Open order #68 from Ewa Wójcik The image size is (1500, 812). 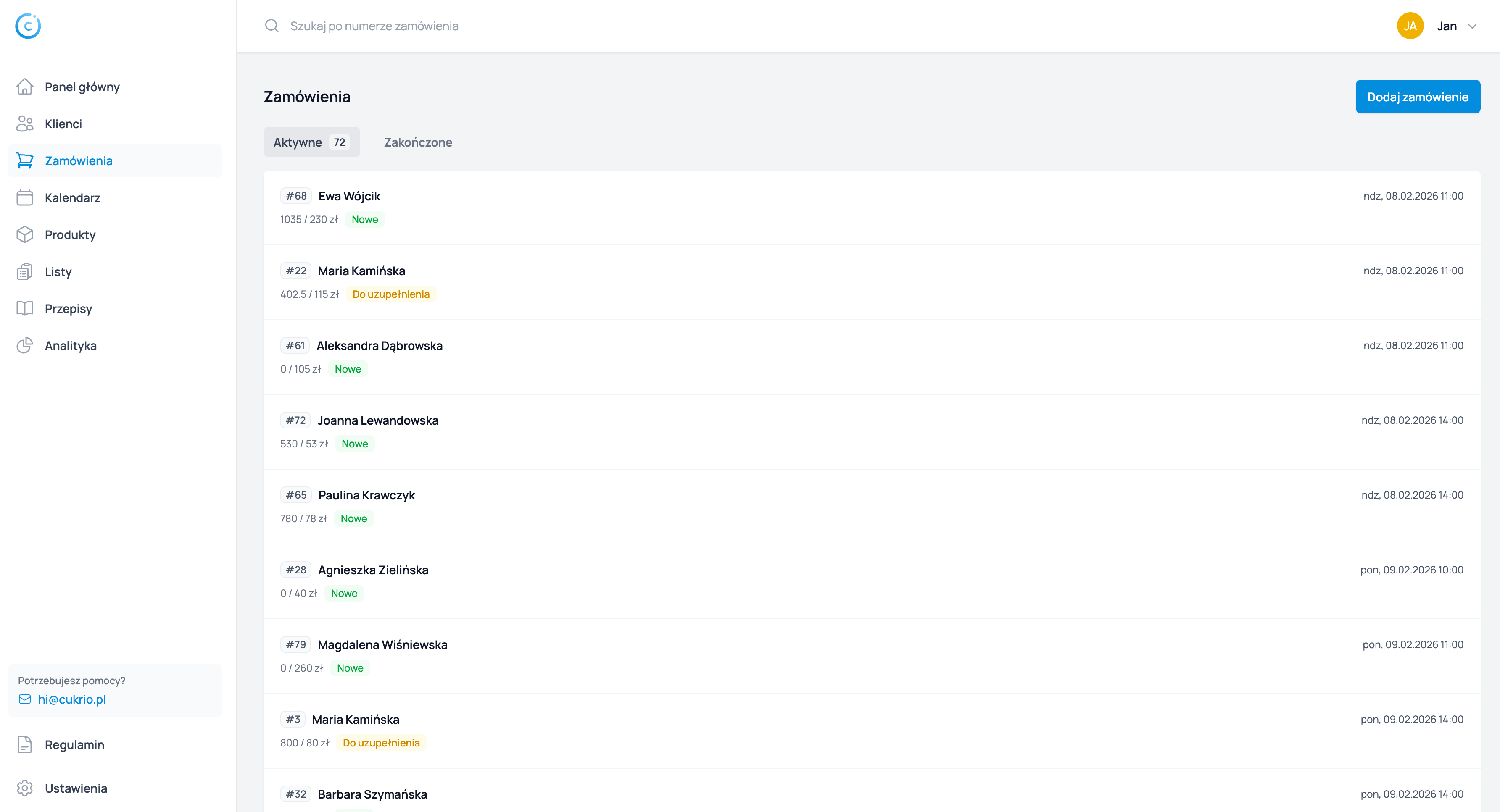click(349, 196)
